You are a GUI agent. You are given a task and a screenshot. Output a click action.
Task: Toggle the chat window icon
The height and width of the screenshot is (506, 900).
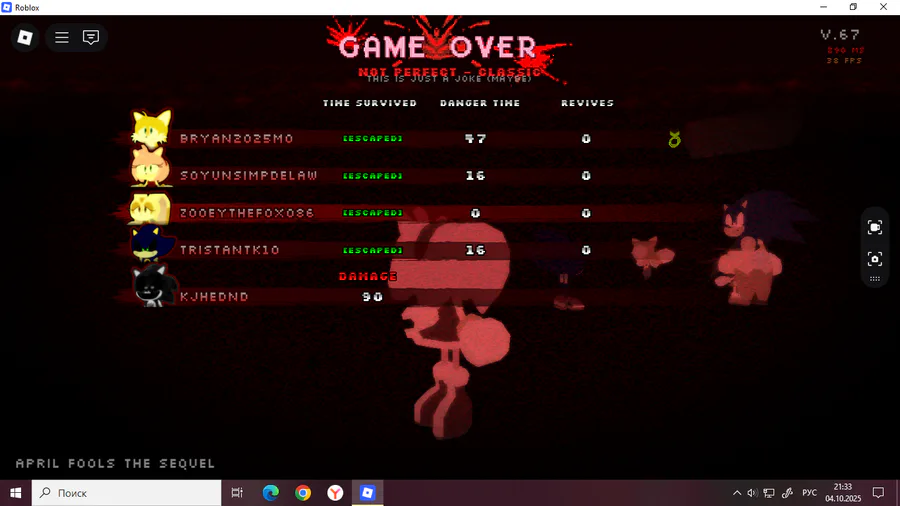pos(91,37)
